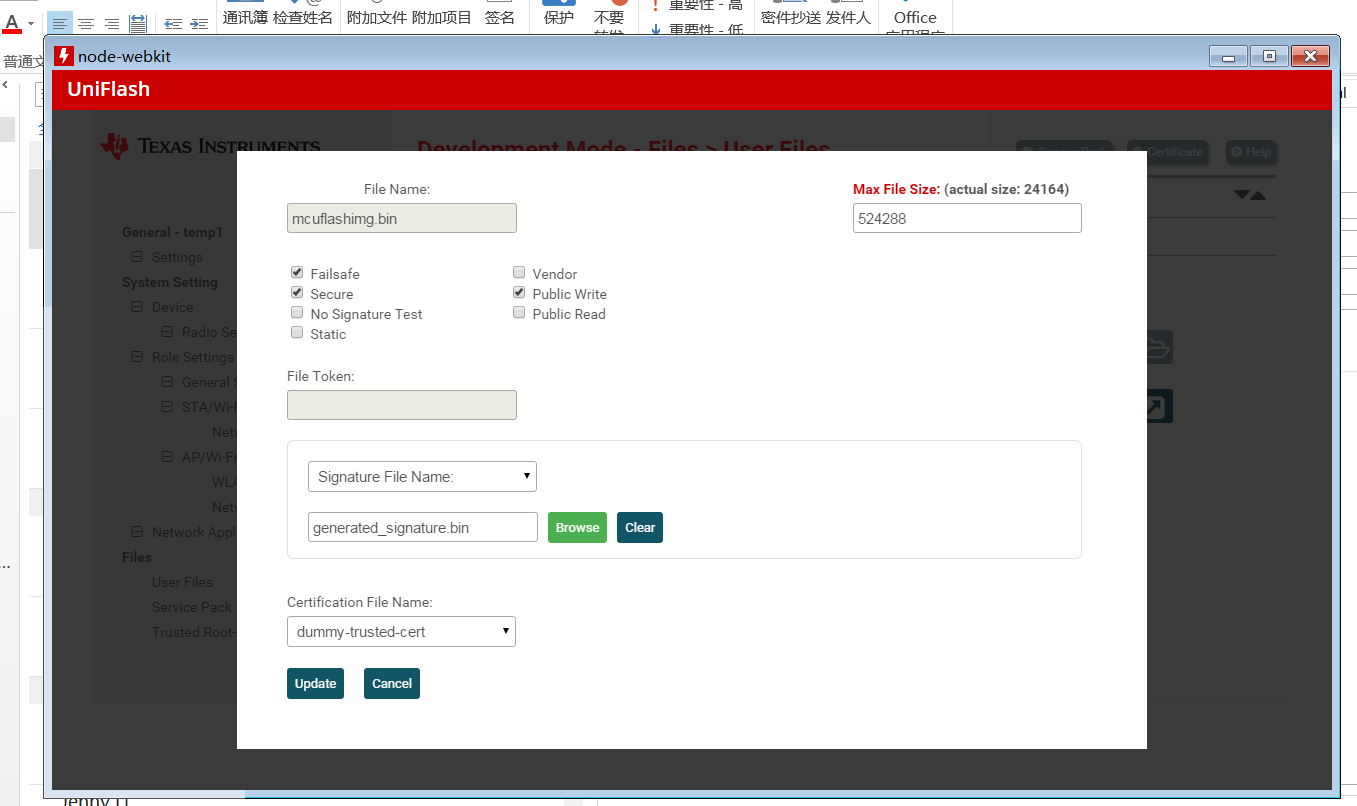Click 密件抄送 in the Outlook ribbon
Image resolution: width=1357 pixels, height=806 pixels.
coord(791,17)
